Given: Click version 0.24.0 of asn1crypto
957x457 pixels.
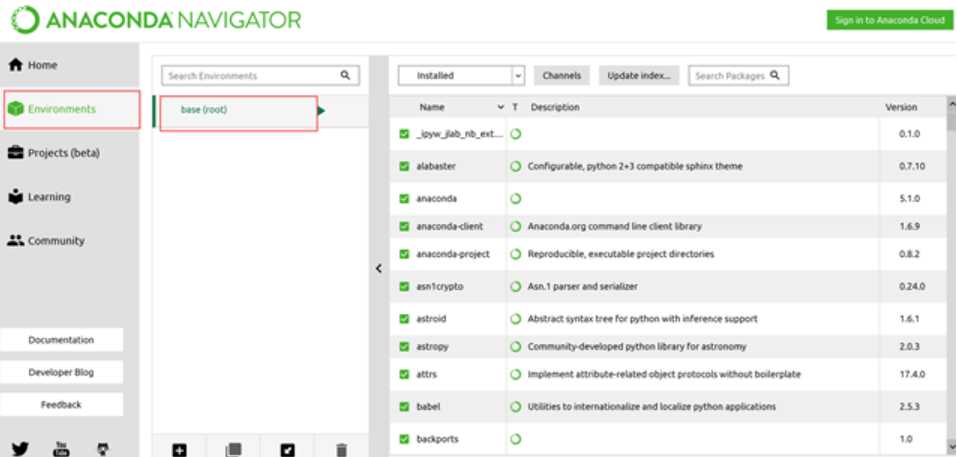Looking at the screenshot, I should [x=912, y=286].
